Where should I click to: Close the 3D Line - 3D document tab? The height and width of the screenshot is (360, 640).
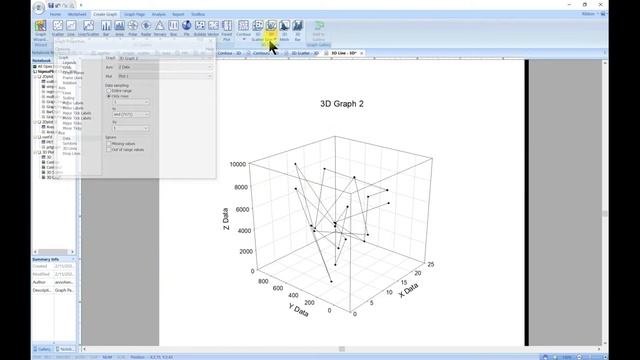coord(362,53)
